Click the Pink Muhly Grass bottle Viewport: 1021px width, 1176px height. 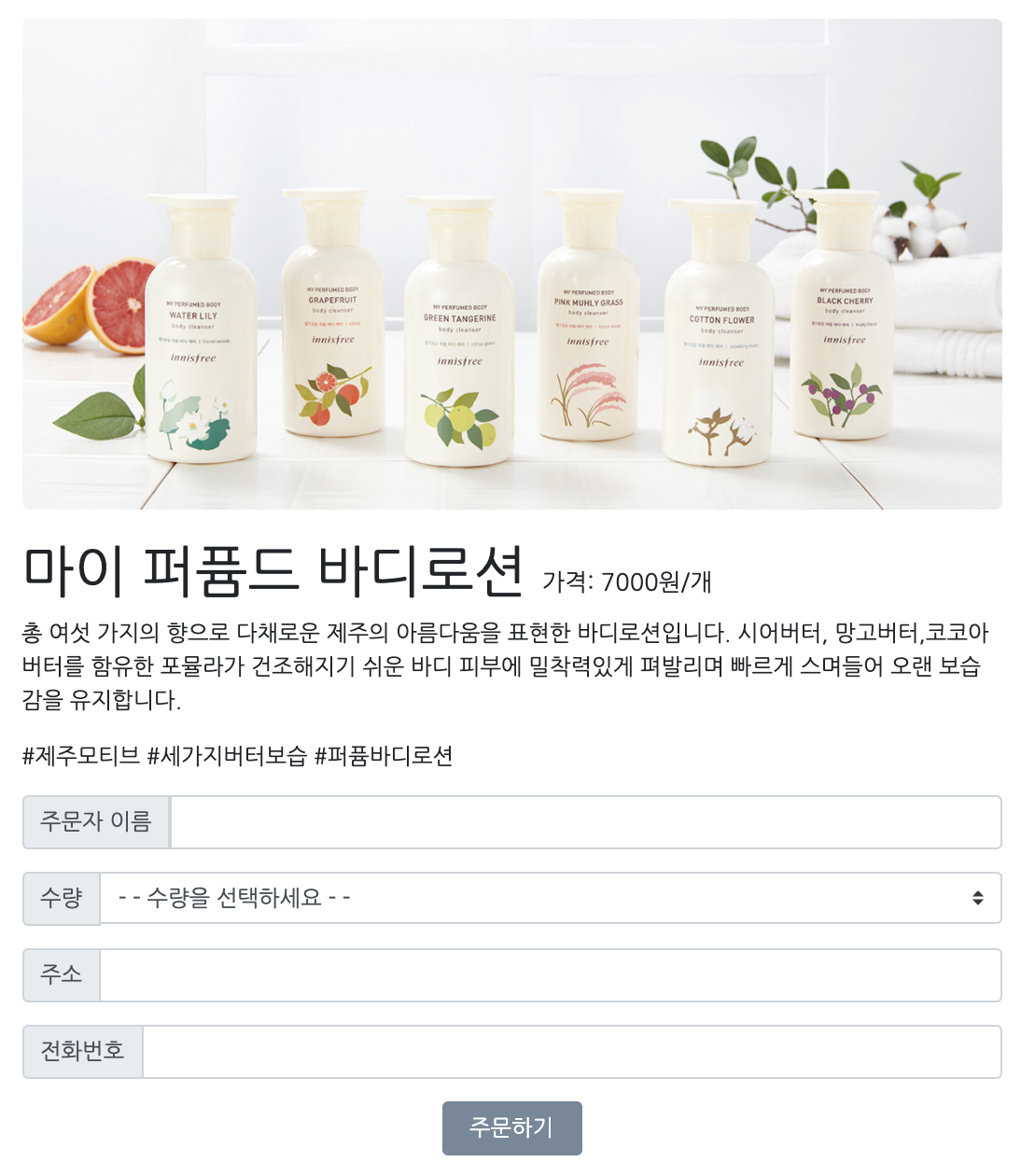tap(589, 314)
